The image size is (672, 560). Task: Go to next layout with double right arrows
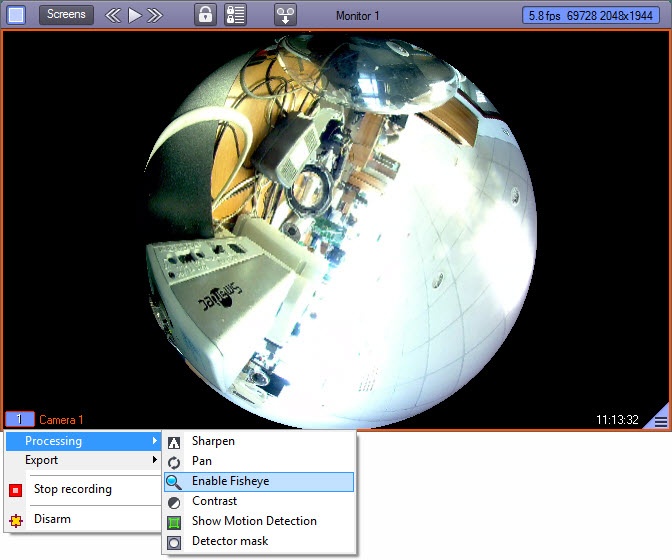155,15
